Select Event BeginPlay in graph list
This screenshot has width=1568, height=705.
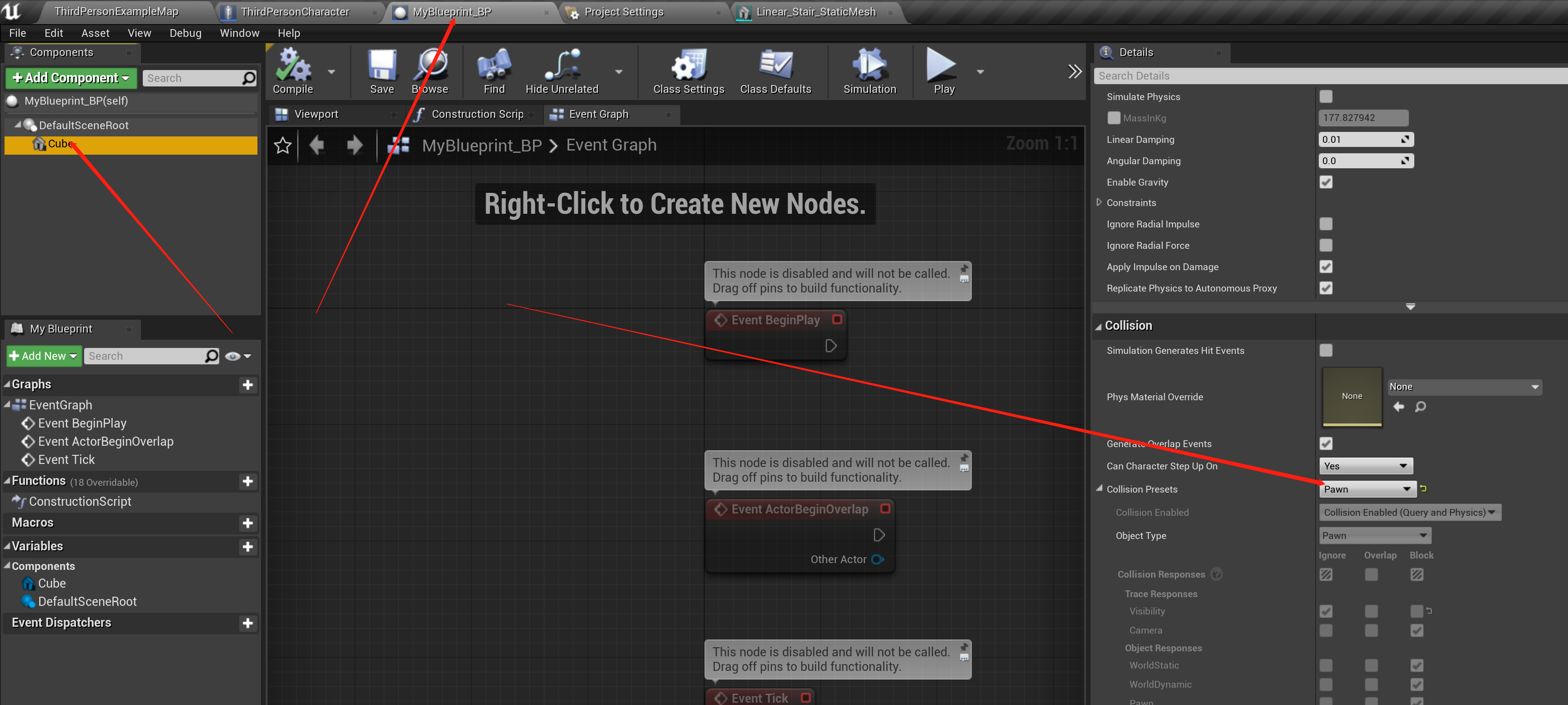[x=82, y=423]
